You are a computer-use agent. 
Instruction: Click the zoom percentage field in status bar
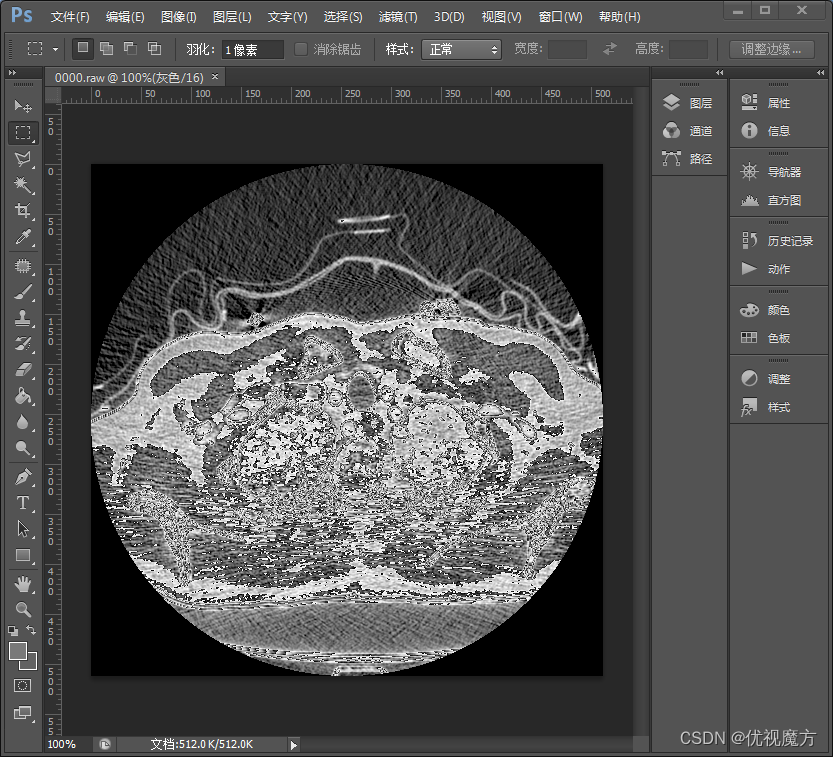tap(63, 744)
